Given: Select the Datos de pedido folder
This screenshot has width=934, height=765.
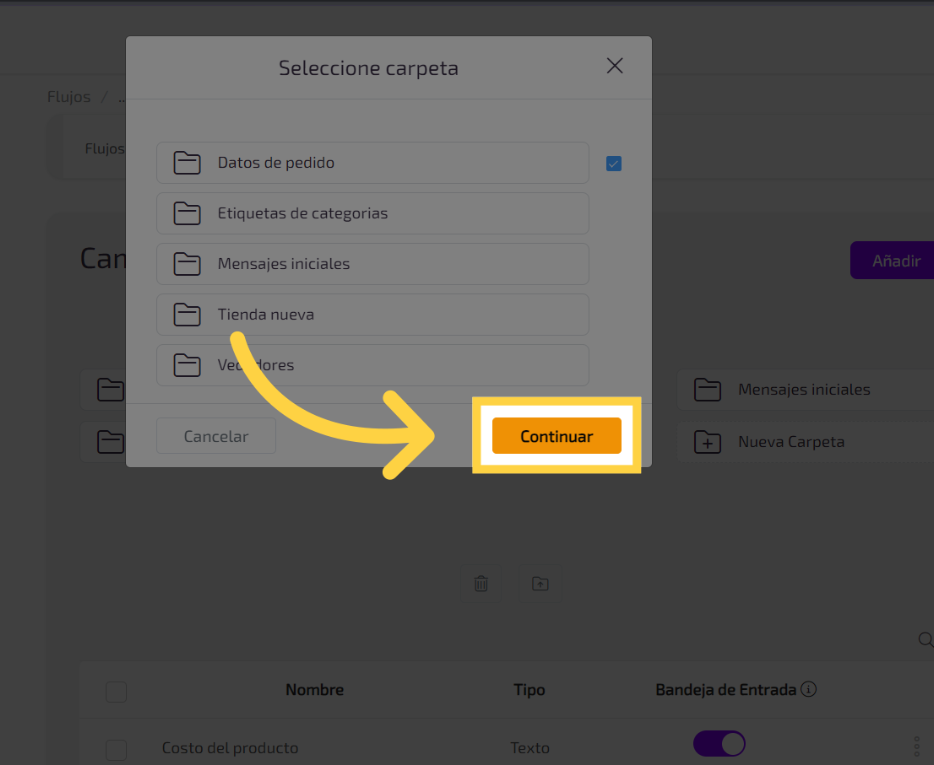Looking at the screenshot, I should (x=372, y=163).
